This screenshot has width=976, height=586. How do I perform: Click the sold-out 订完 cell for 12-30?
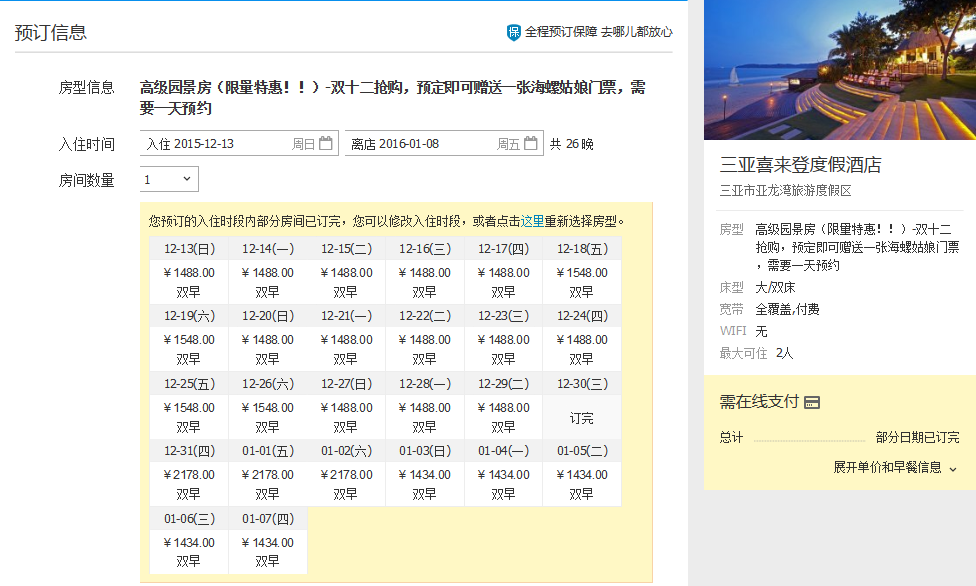tap(581, 418)
